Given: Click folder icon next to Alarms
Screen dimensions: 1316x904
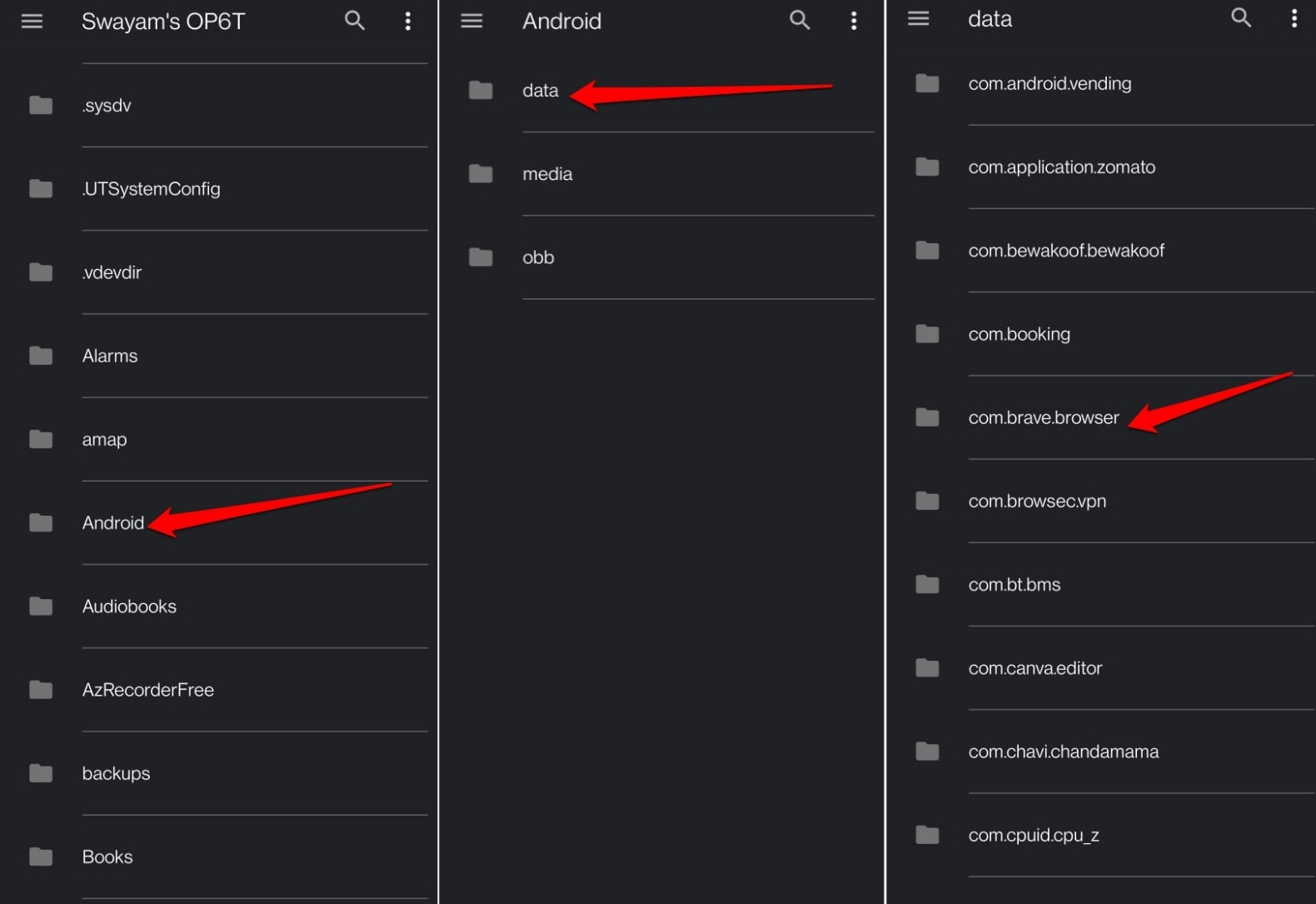Looking at the screenshot, I should [x=41, y=356].
